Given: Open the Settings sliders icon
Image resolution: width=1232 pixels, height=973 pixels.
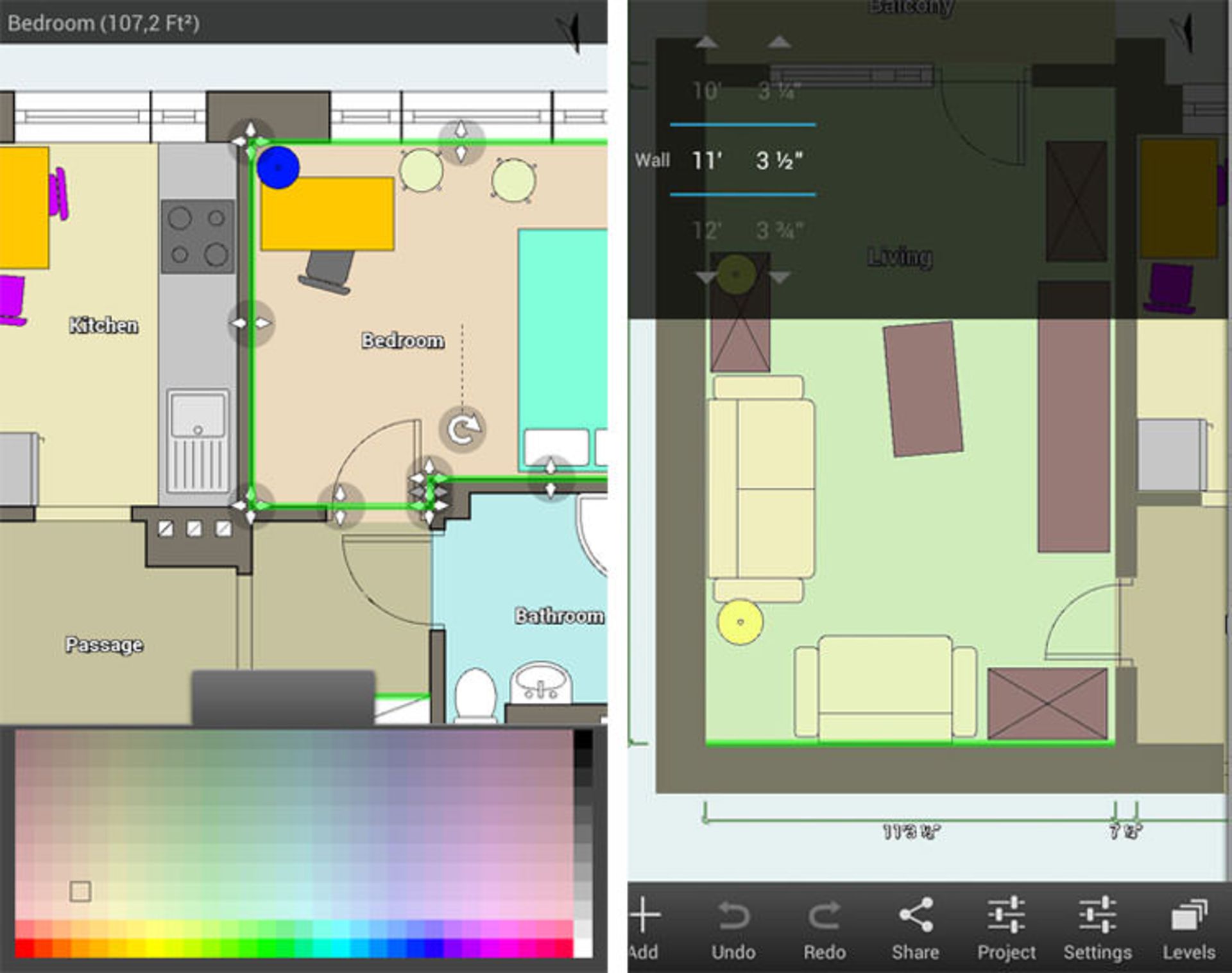Looking at the screenshot, I should pos(1097,915).
